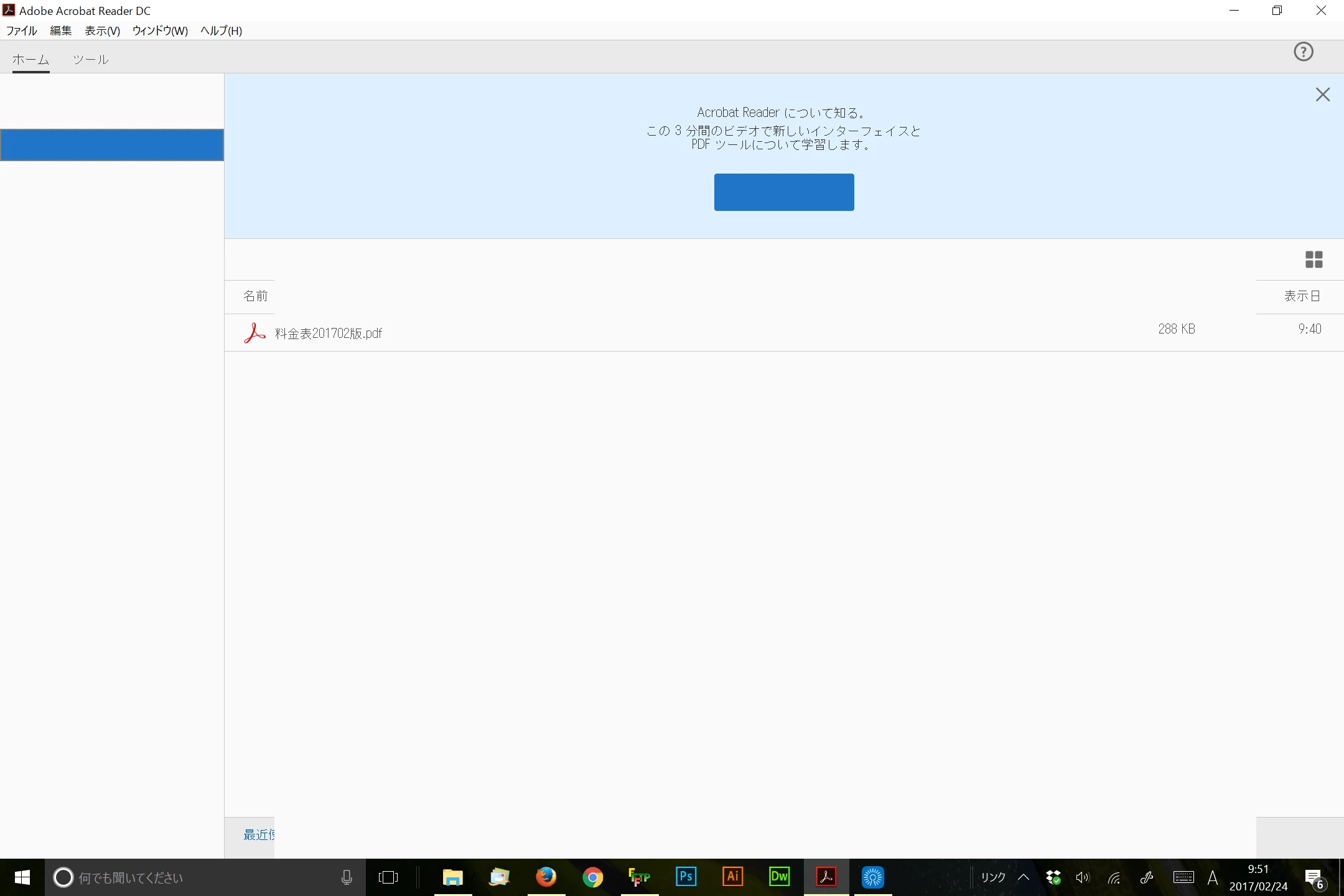Click the red PDF icon for 料金表201702版.pdf

click(254, 333)
